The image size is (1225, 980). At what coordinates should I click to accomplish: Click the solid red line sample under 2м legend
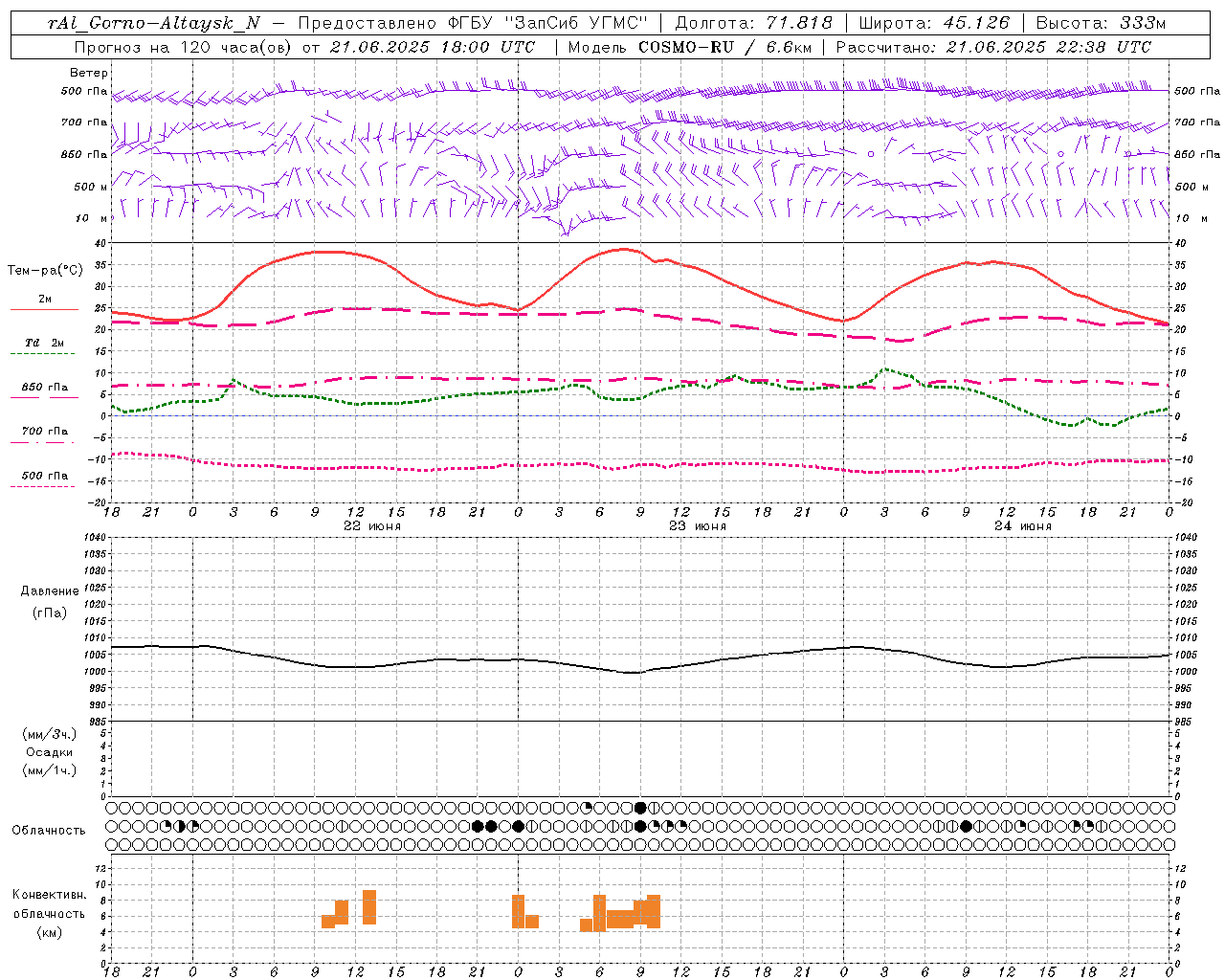click(x=44, y=309)
